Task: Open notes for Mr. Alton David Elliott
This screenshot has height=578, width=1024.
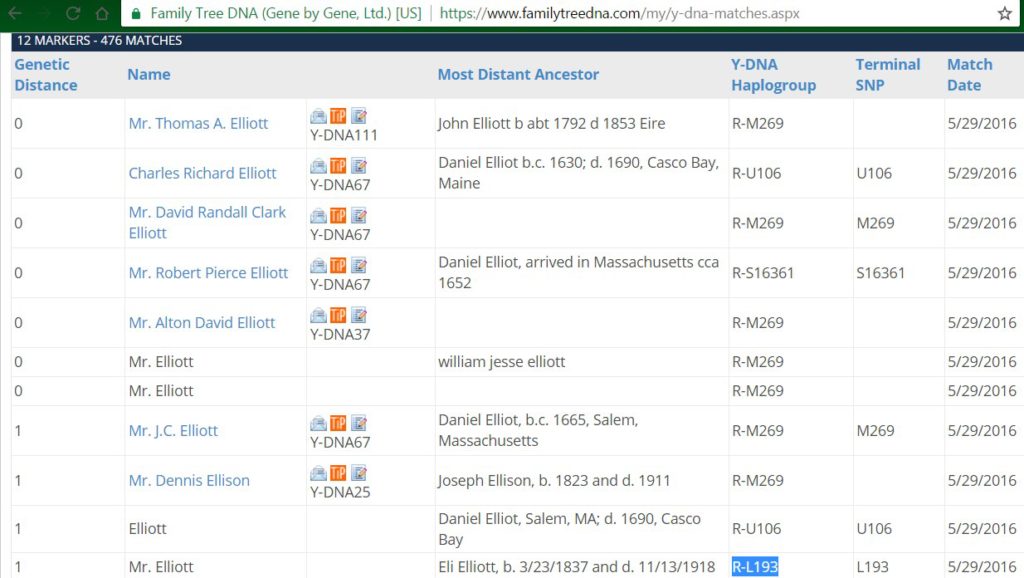Action: [x=359, y=315]
